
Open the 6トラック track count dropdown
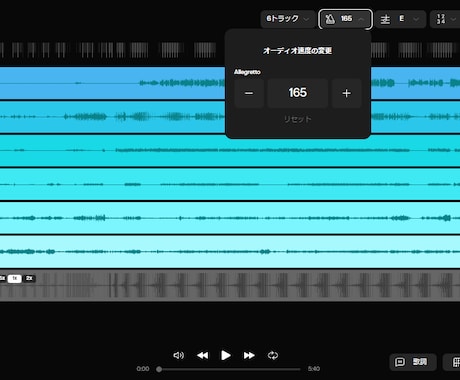click(288, 19)
